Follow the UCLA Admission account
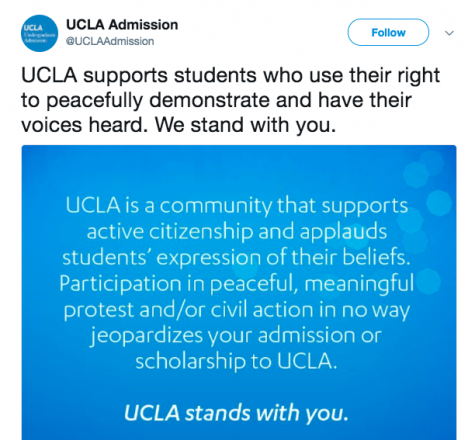The height and width of the screenshot is (440, 475). (388, 32)
